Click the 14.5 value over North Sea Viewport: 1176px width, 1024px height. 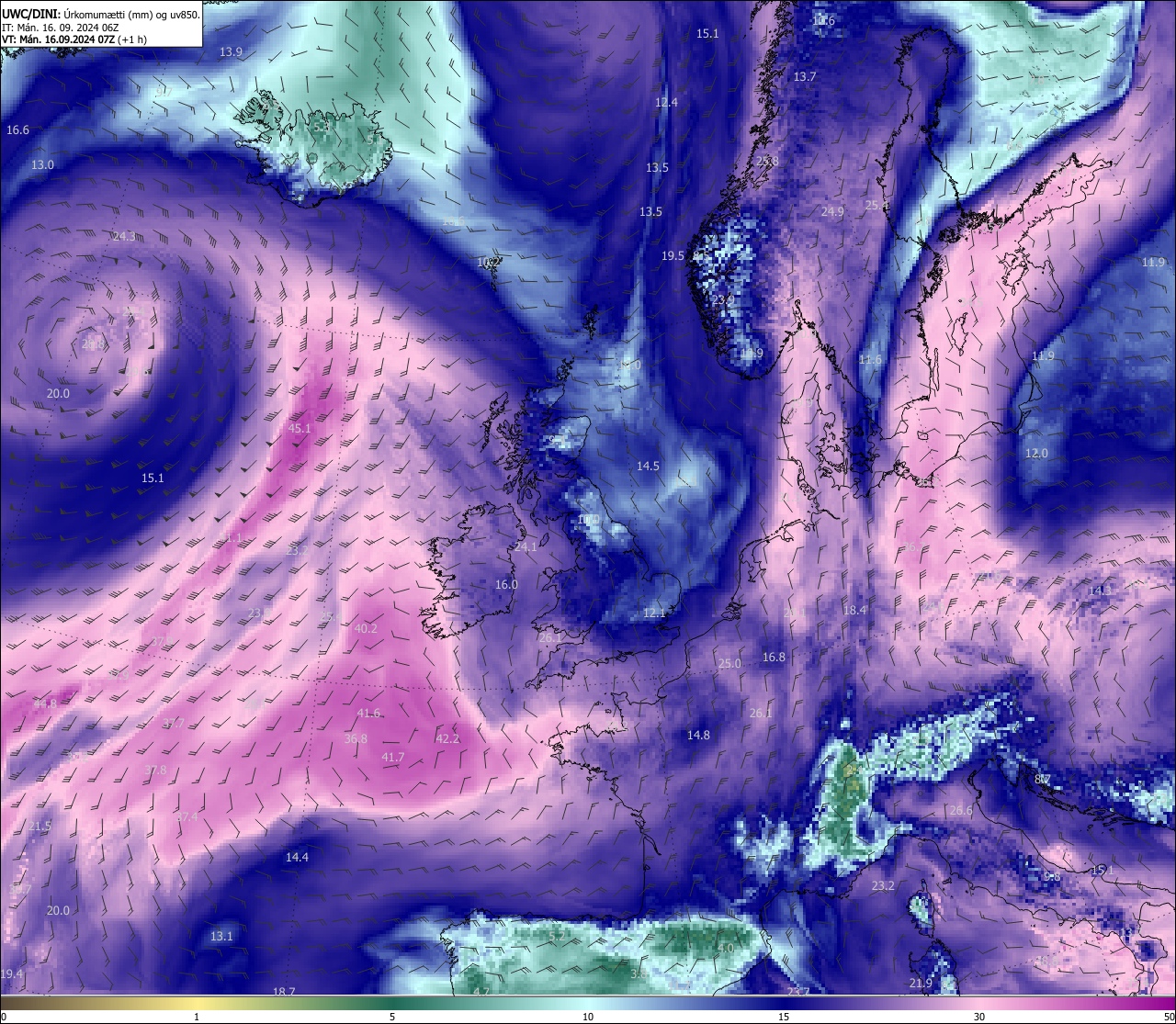648,466
